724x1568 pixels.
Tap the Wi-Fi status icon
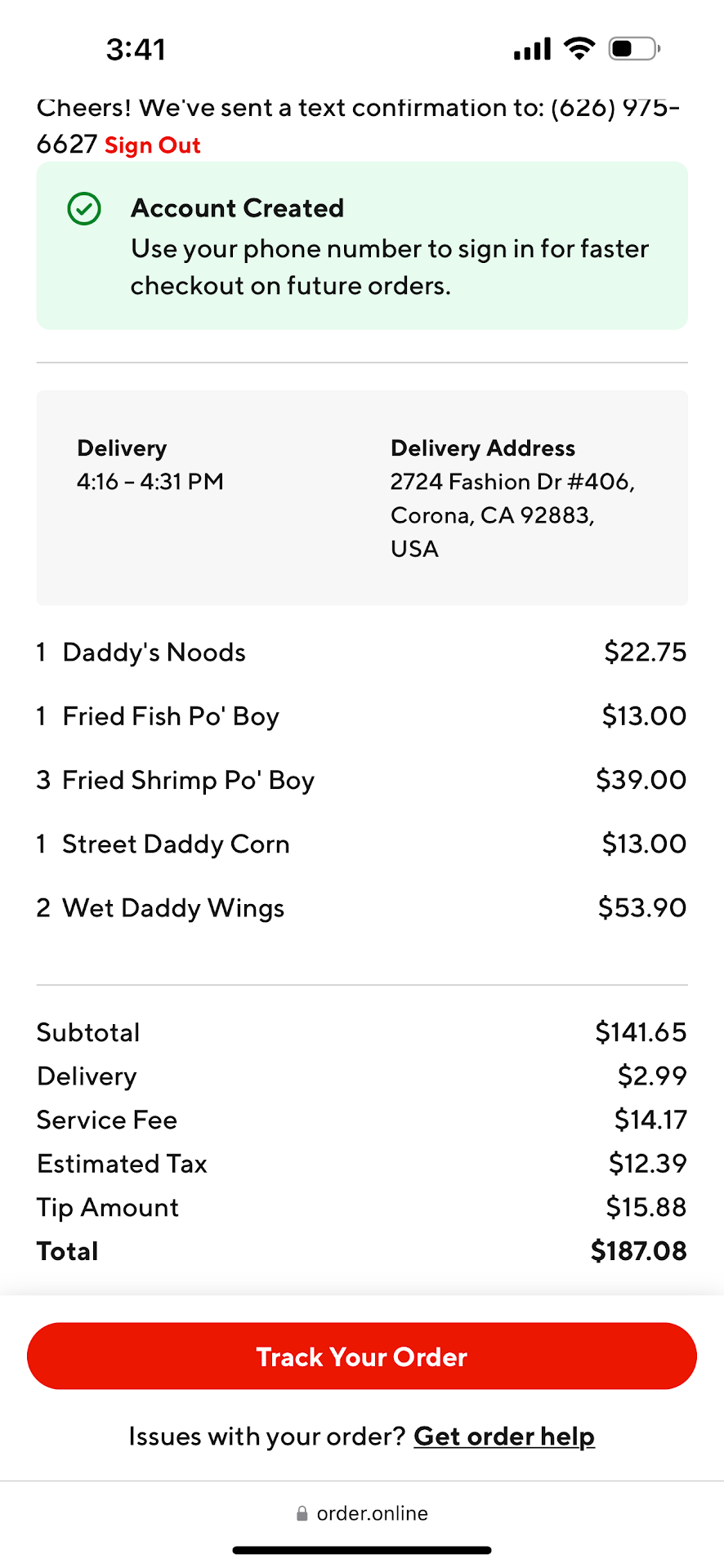579,49
